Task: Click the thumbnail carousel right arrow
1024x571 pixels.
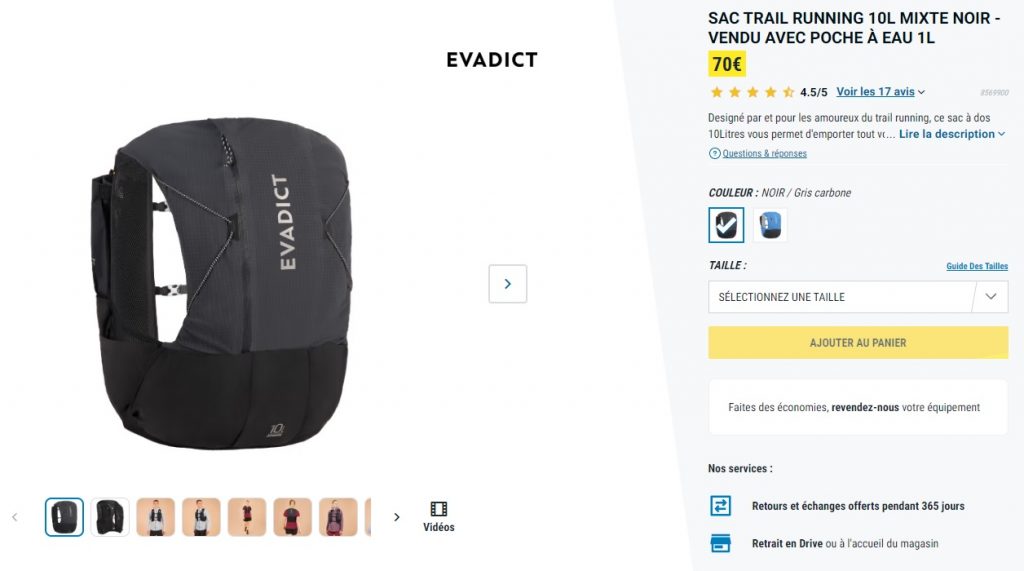Action: click(x=396, y=517)
